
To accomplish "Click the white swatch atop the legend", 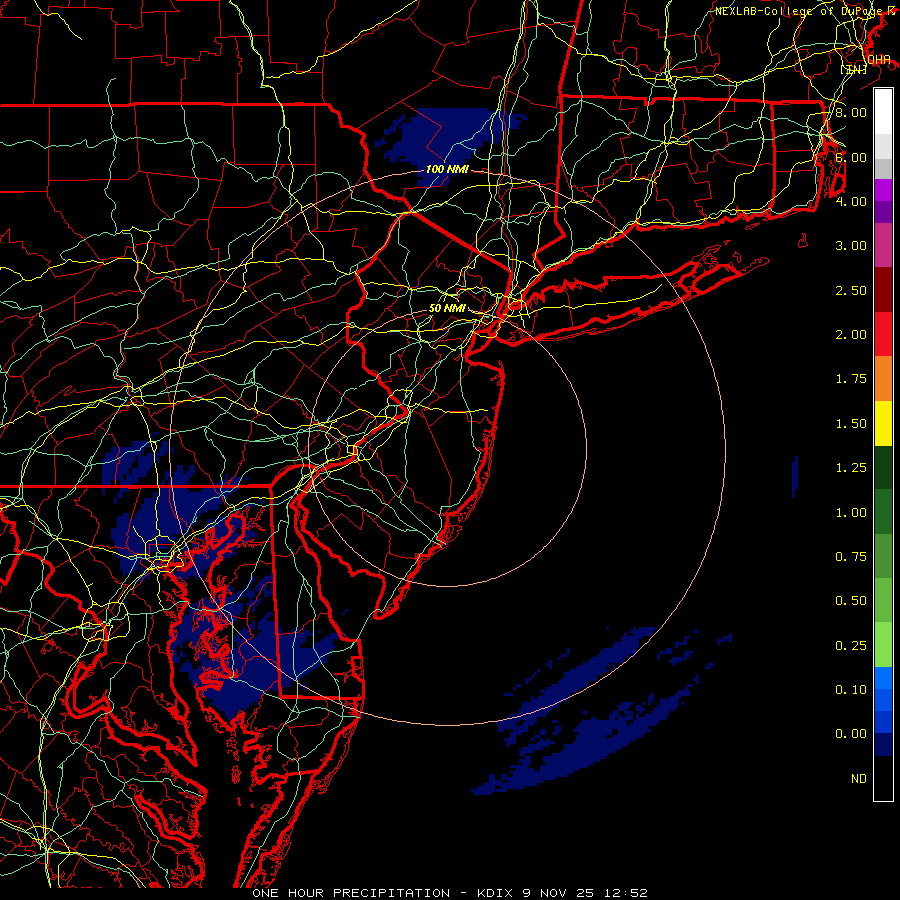I will tap(883, 112).
